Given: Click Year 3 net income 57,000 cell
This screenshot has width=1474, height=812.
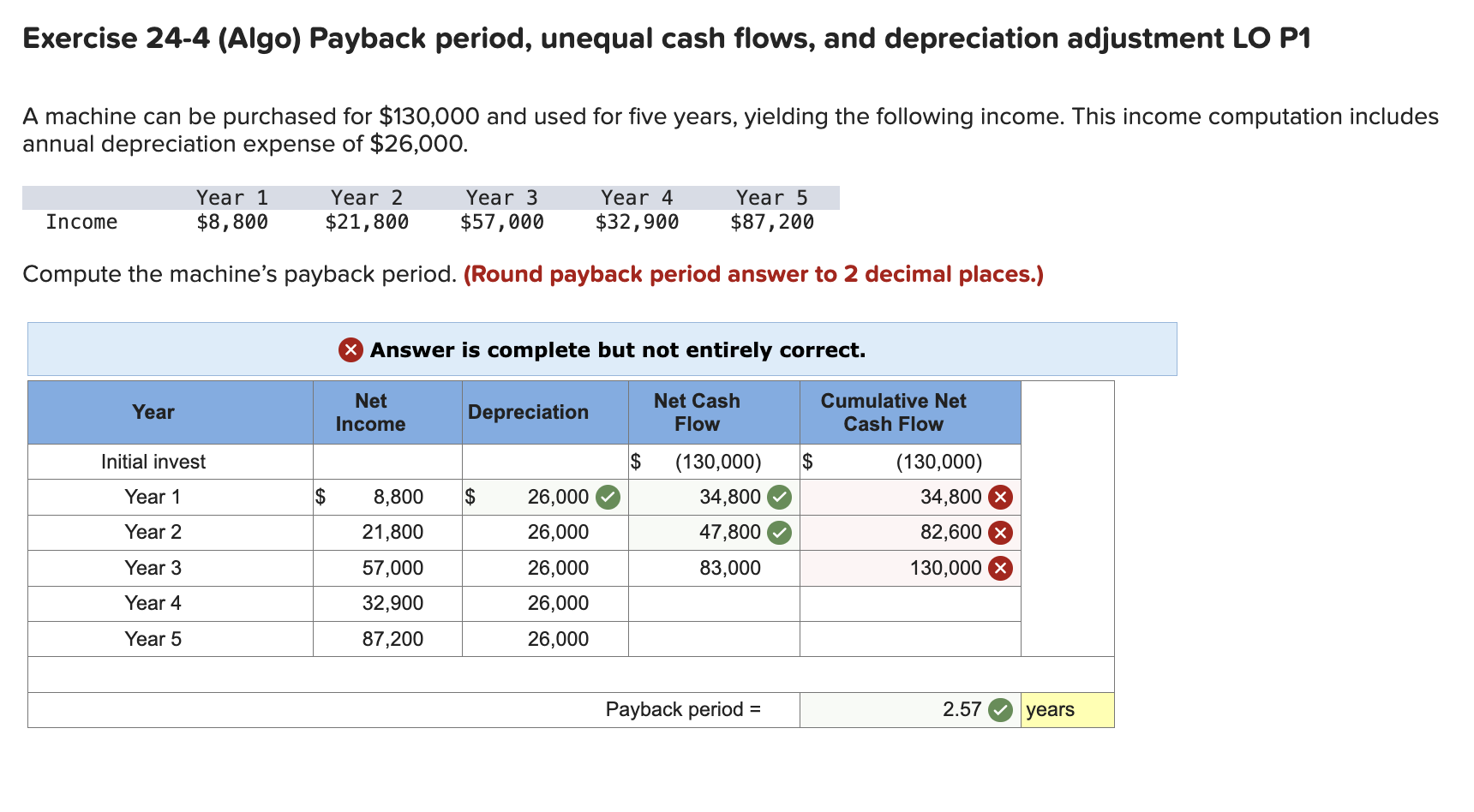Looking at the screenshot, I should (x=387, y=568).
